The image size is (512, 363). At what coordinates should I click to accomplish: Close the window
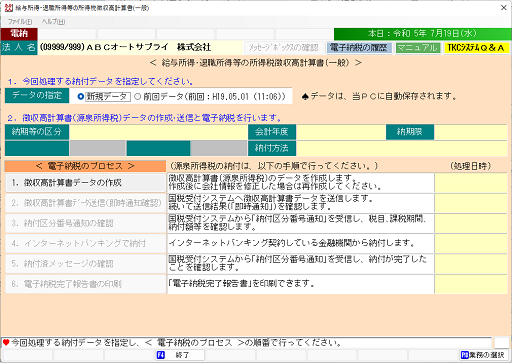click(x=504, y=7)
